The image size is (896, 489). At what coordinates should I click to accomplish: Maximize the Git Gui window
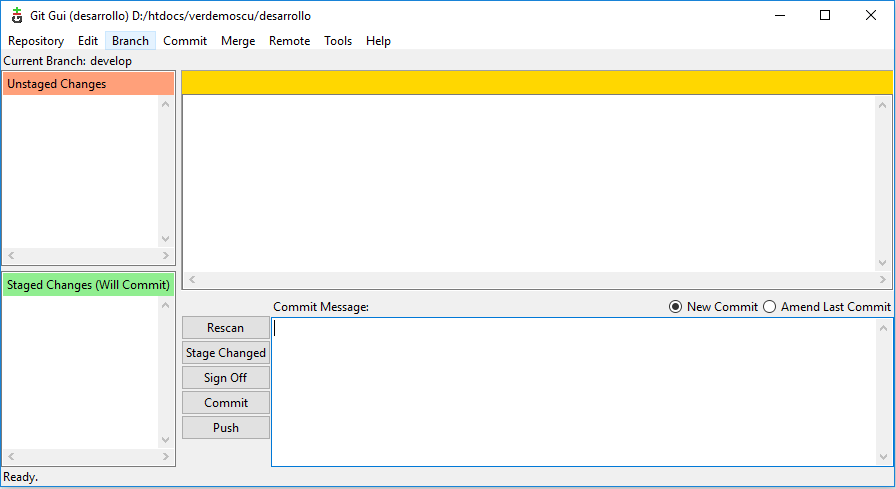point(825,15)
